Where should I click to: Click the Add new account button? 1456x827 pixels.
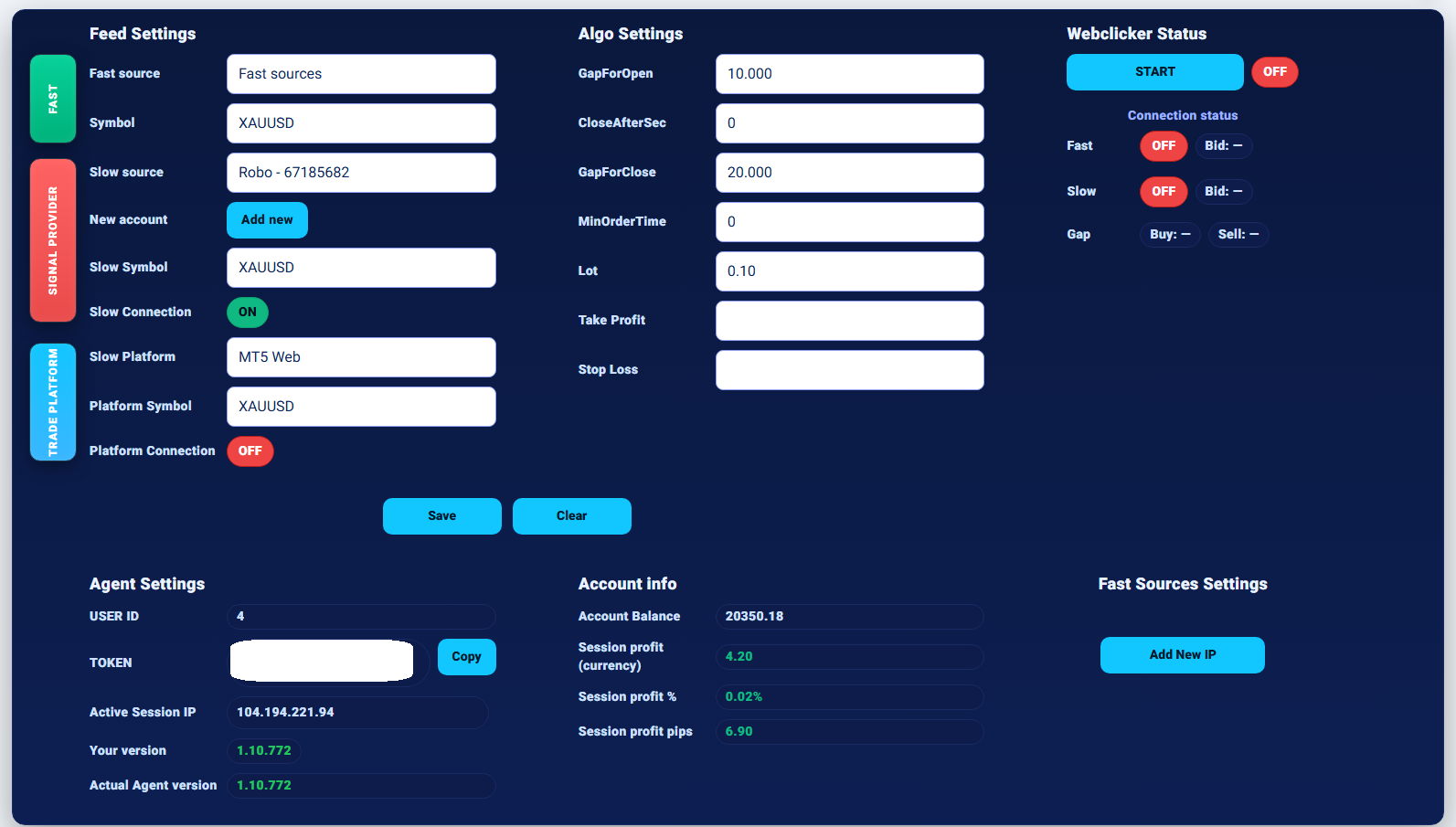267,220
